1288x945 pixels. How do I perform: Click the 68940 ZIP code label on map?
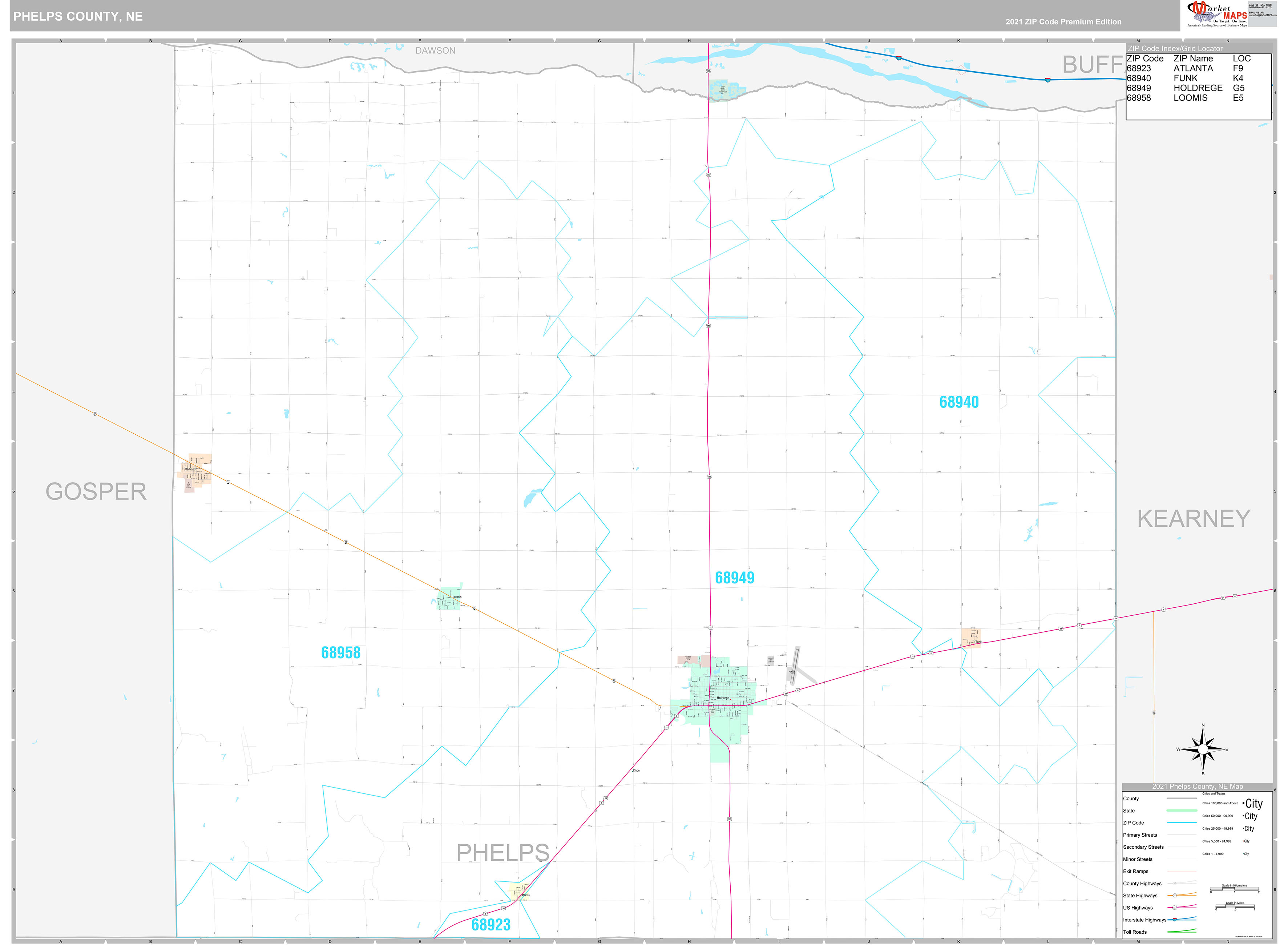tap(959, 402)
